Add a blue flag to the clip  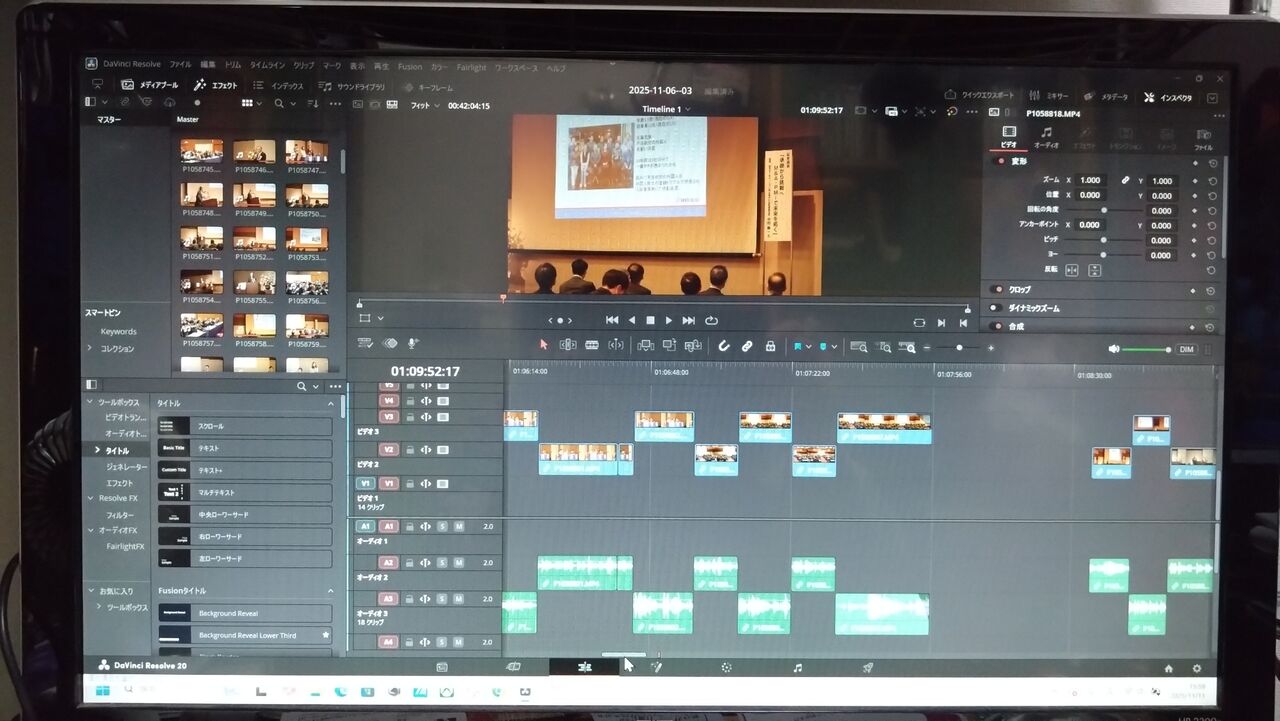[799, 347]
